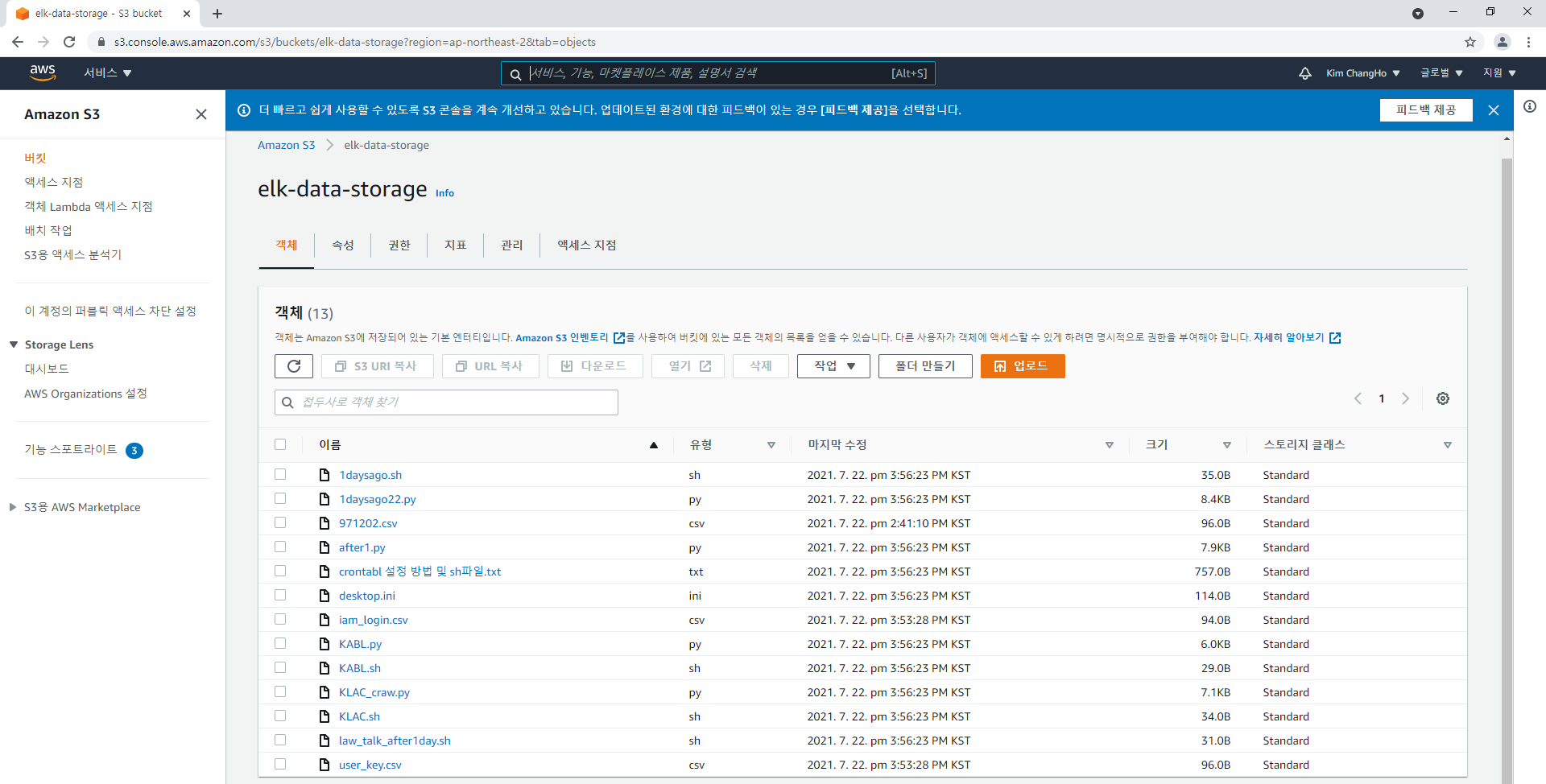Go back with browser back arrow
Image resolution: width=1546 pixels, height=784 pixels.
point(18,42)
